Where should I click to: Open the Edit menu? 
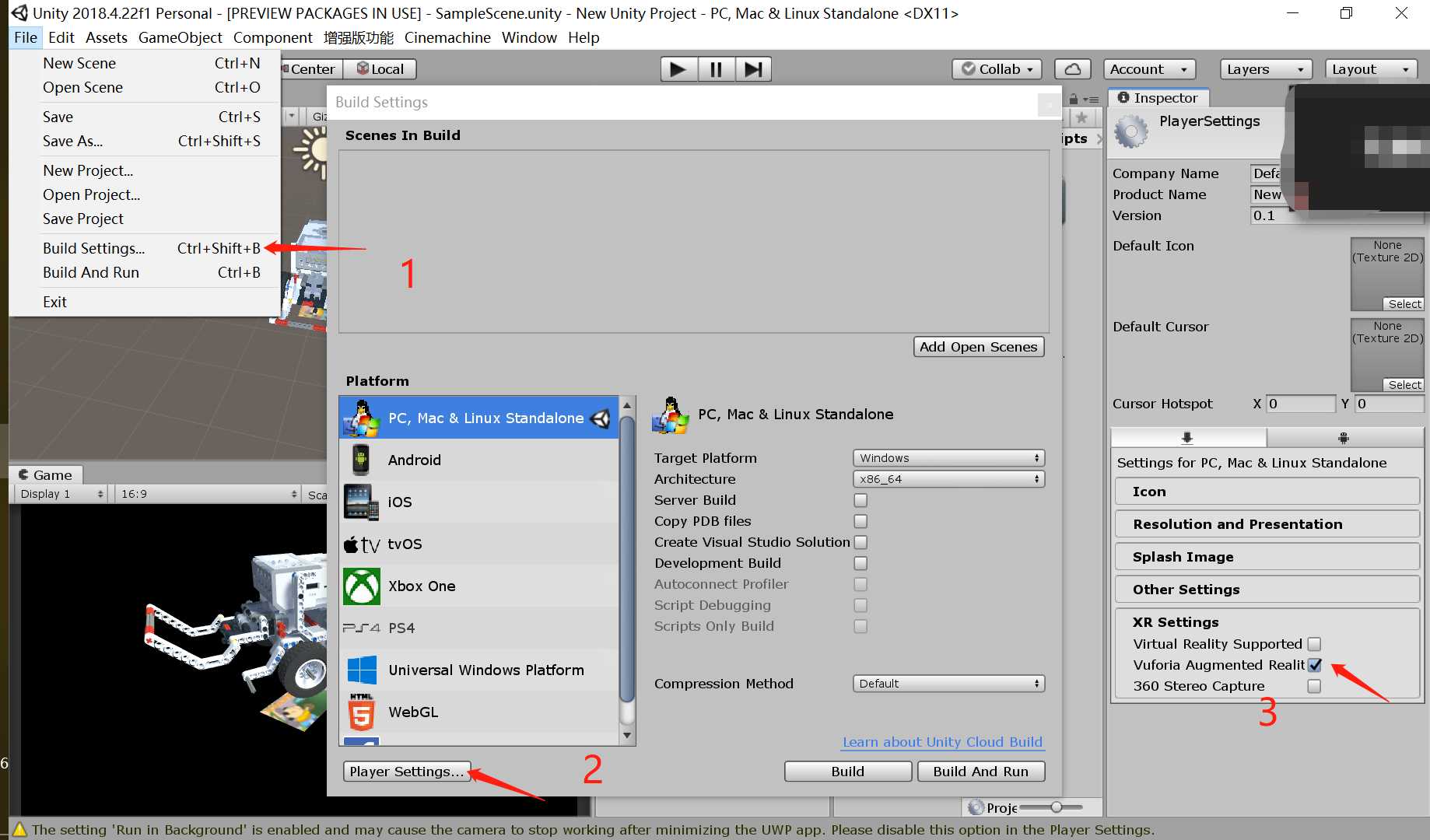61,37
